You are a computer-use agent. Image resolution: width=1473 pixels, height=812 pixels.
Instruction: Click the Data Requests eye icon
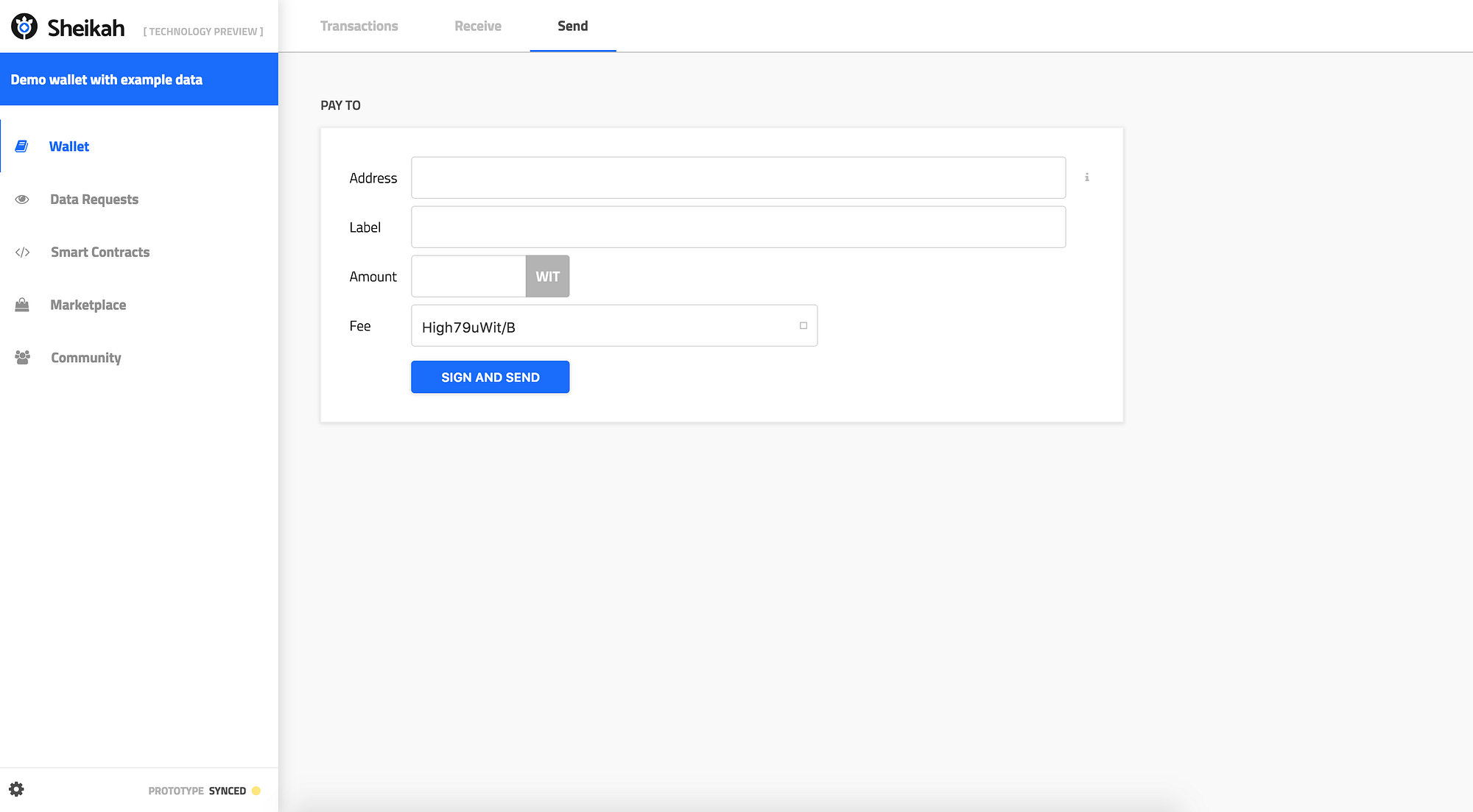coord(22,200)
